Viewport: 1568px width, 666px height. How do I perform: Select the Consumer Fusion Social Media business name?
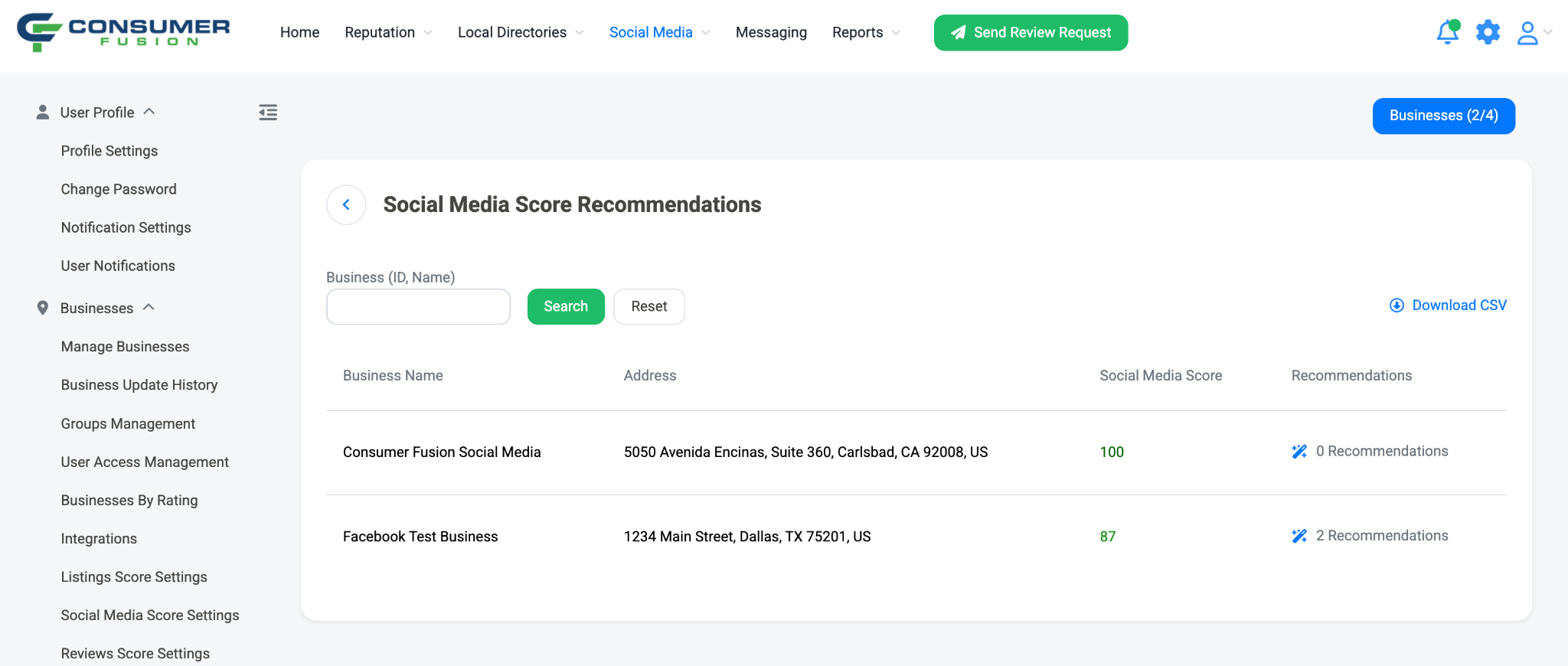click(x=442, y=452)
